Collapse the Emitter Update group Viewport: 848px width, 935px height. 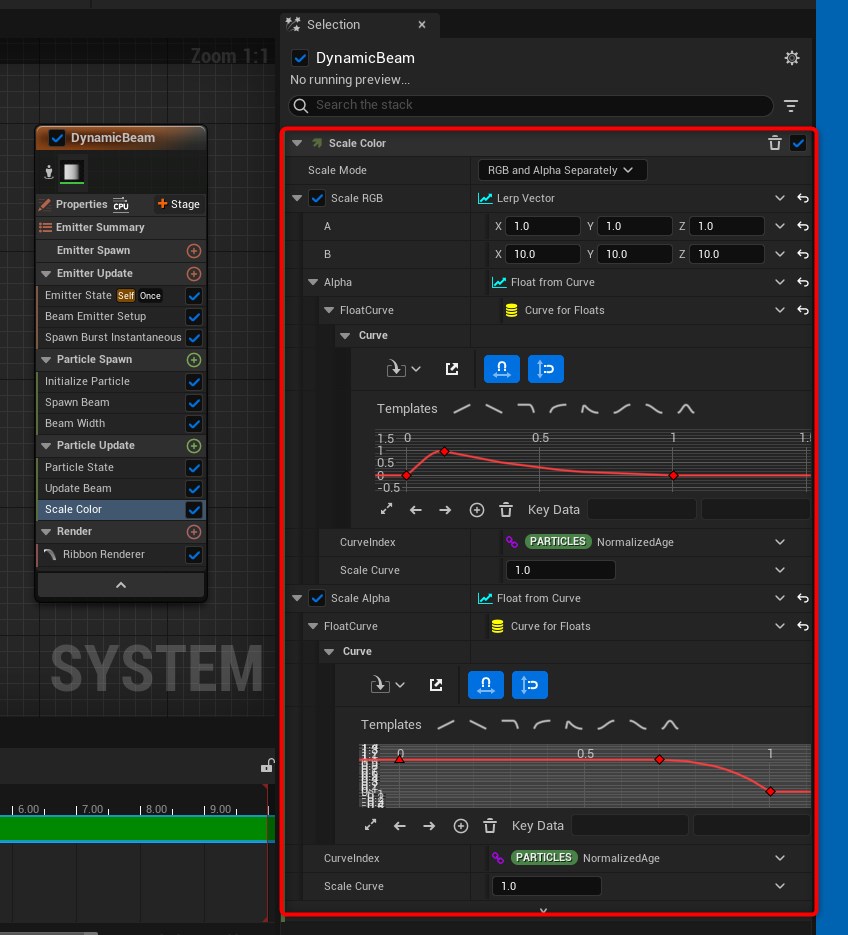(46, 274)
